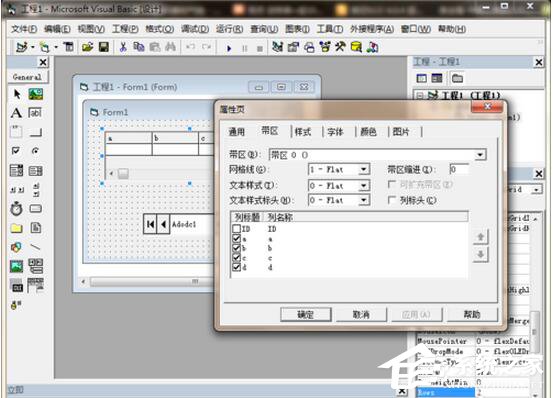The image size is (553, 398).
Task: Switch to the 通用 tab
Action: pyautogui.click(x=236, y=132)
